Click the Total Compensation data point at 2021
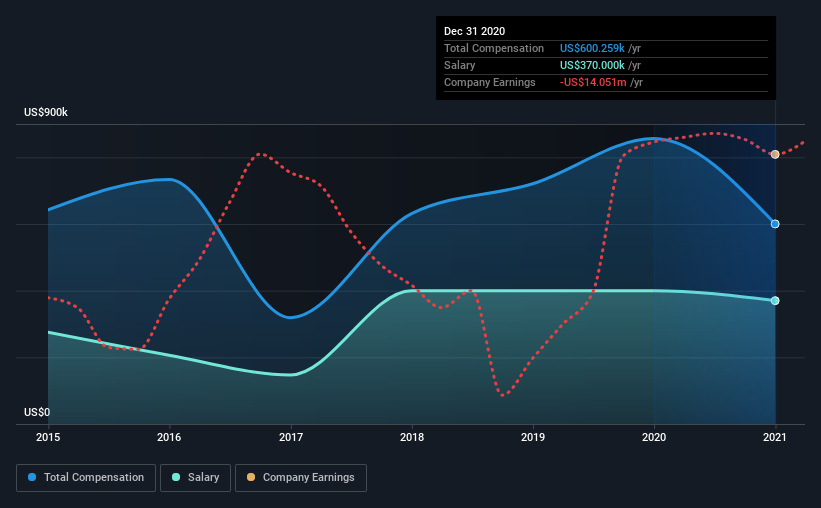Screen dimensions: 821x508 [775, 224]
